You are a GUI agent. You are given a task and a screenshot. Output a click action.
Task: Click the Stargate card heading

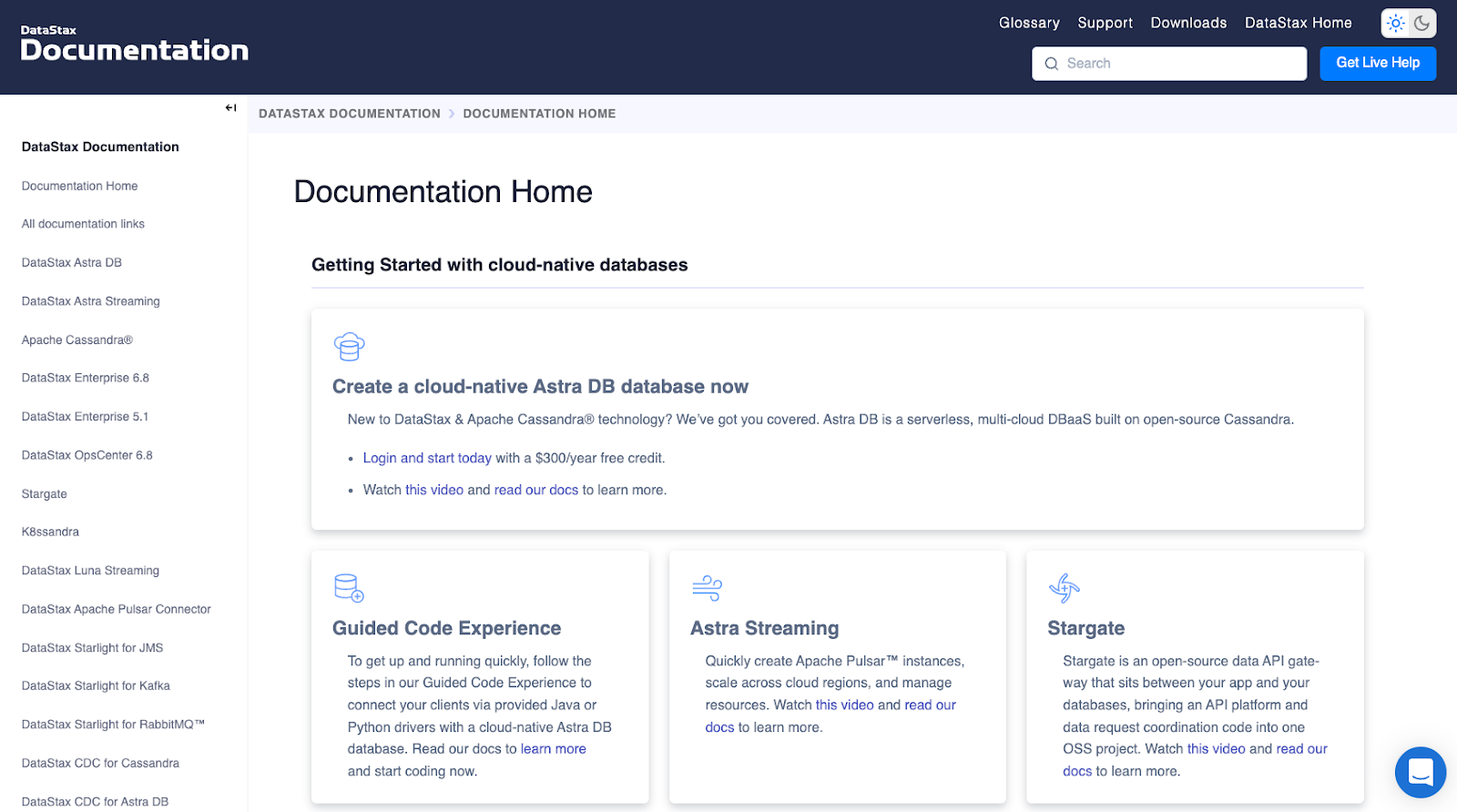point(1085,628)
